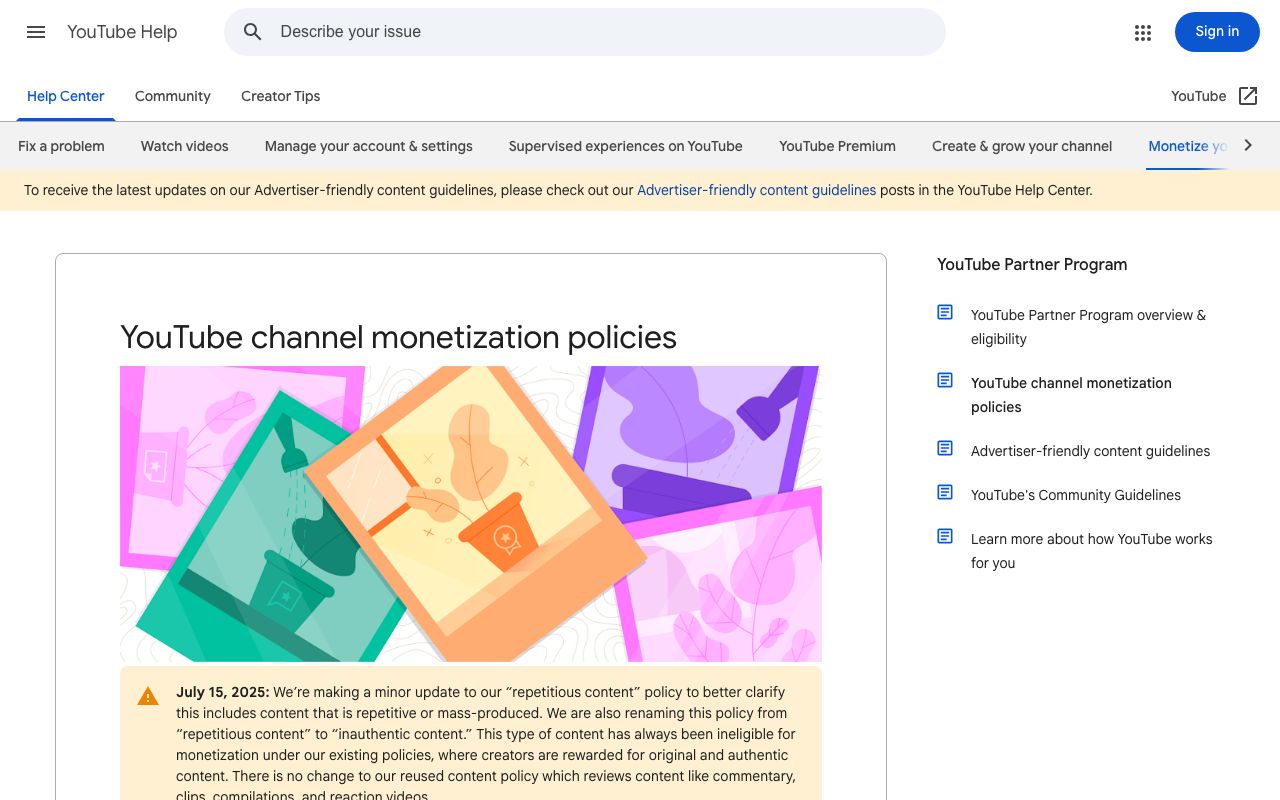The width and height of the screenshot is (1280, 800).
Task: Switch to the Help Center tab
Action: coord(66,96)
